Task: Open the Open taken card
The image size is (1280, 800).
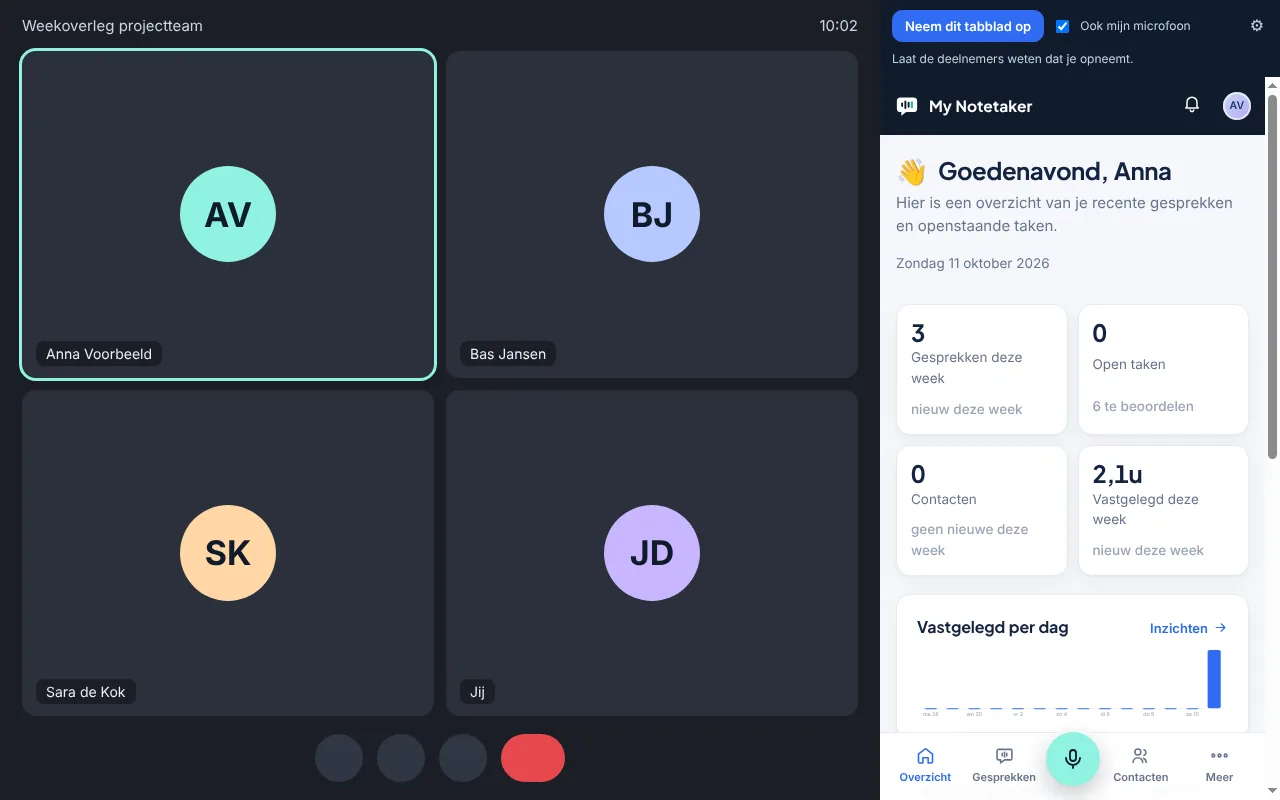Action: [1163, 370]
